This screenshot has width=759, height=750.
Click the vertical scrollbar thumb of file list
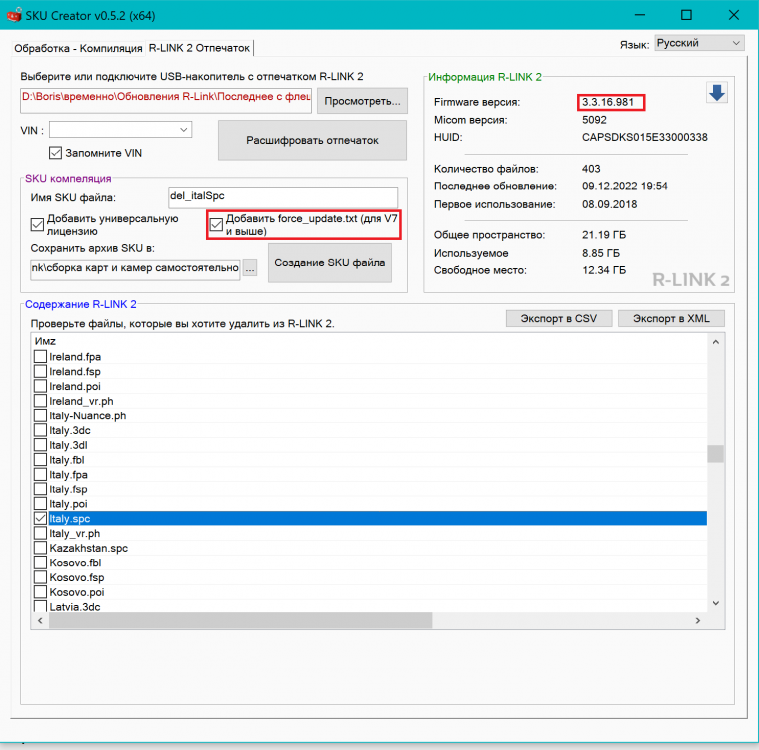(715, 454)
